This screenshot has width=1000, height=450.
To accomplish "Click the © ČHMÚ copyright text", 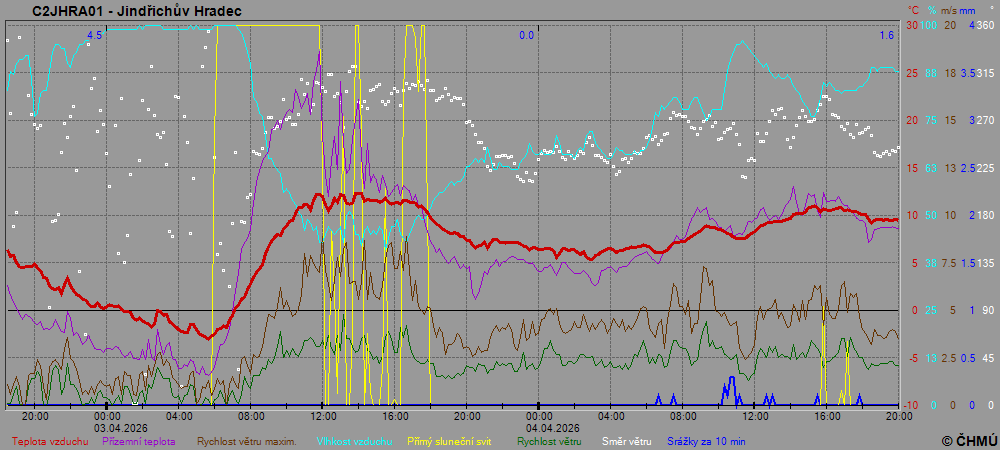I will coord(969,441).
